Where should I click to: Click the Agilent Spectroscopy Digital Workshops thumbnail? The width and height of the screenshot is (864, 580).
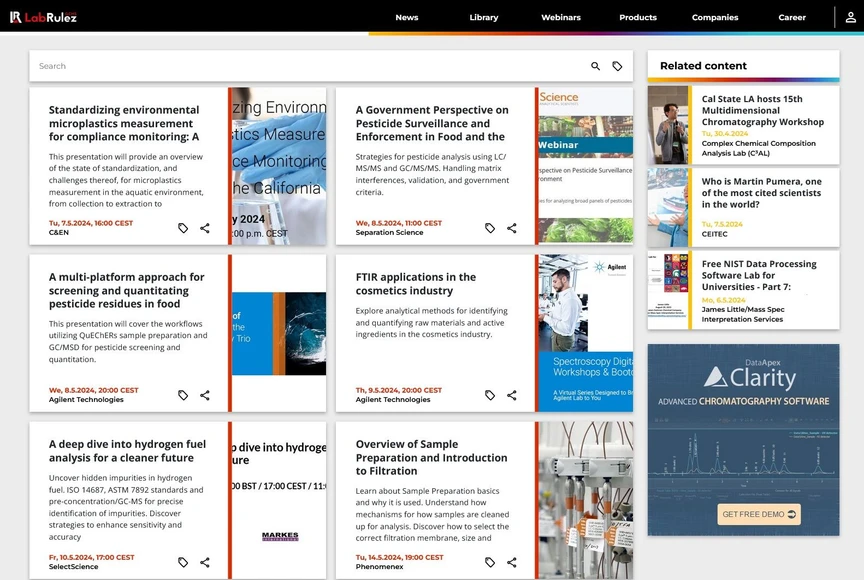[586, 333]
